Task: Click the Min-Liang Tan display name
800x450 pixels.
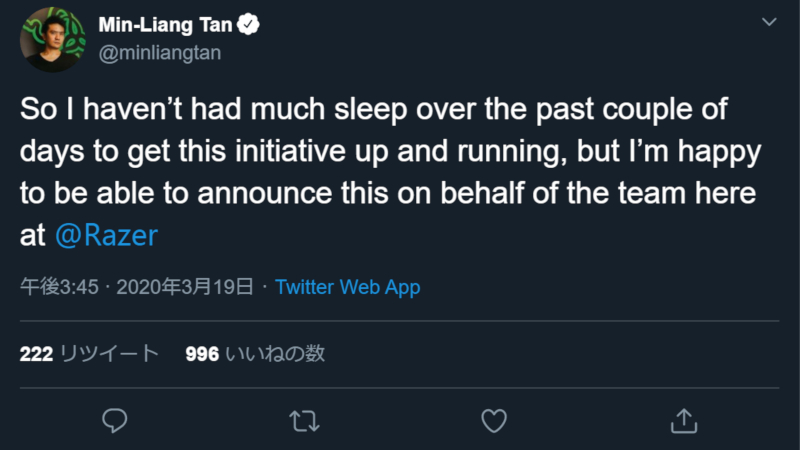Action: [165, 23]
